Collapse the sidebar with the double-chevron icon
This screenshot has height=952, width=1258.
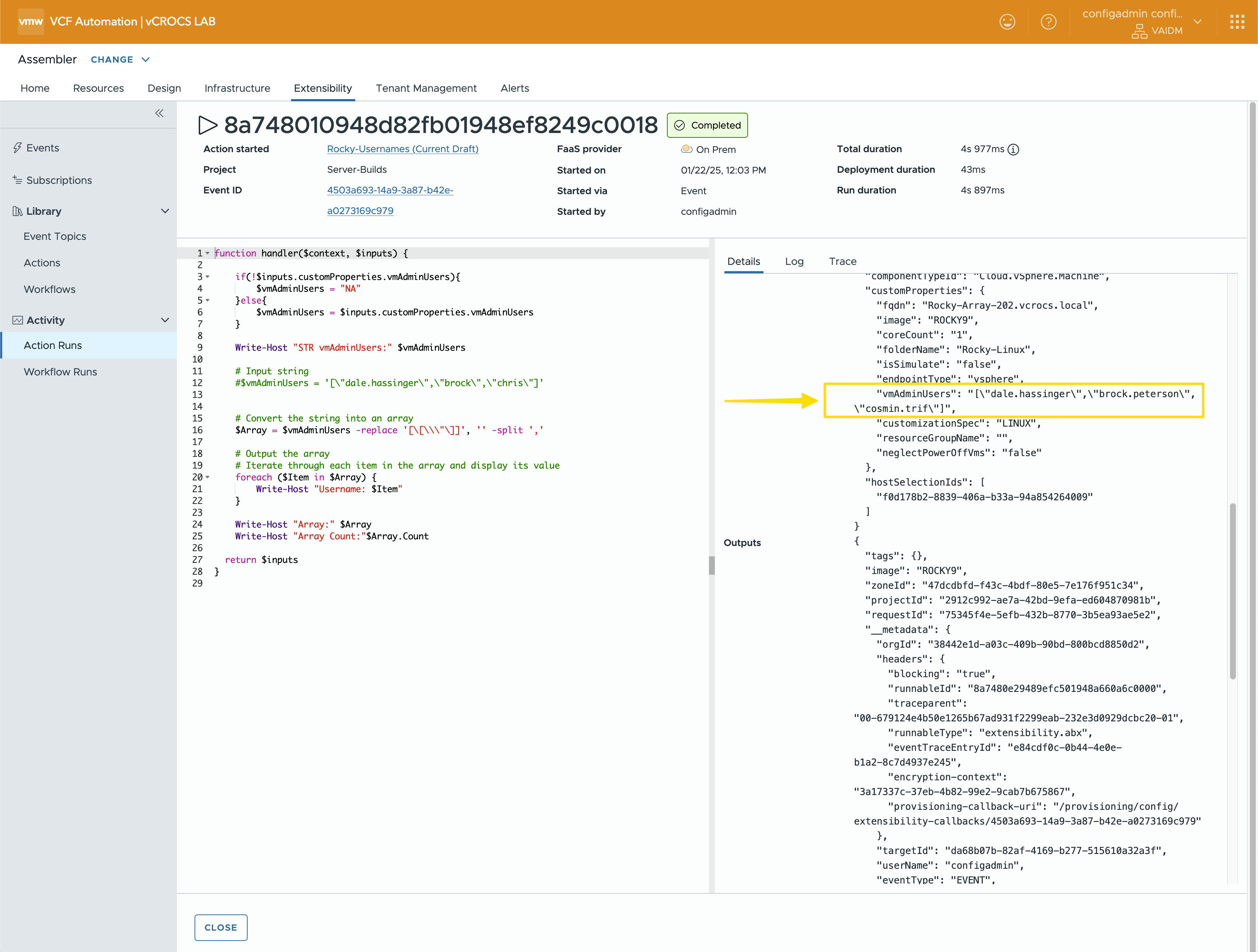point(159,113)
